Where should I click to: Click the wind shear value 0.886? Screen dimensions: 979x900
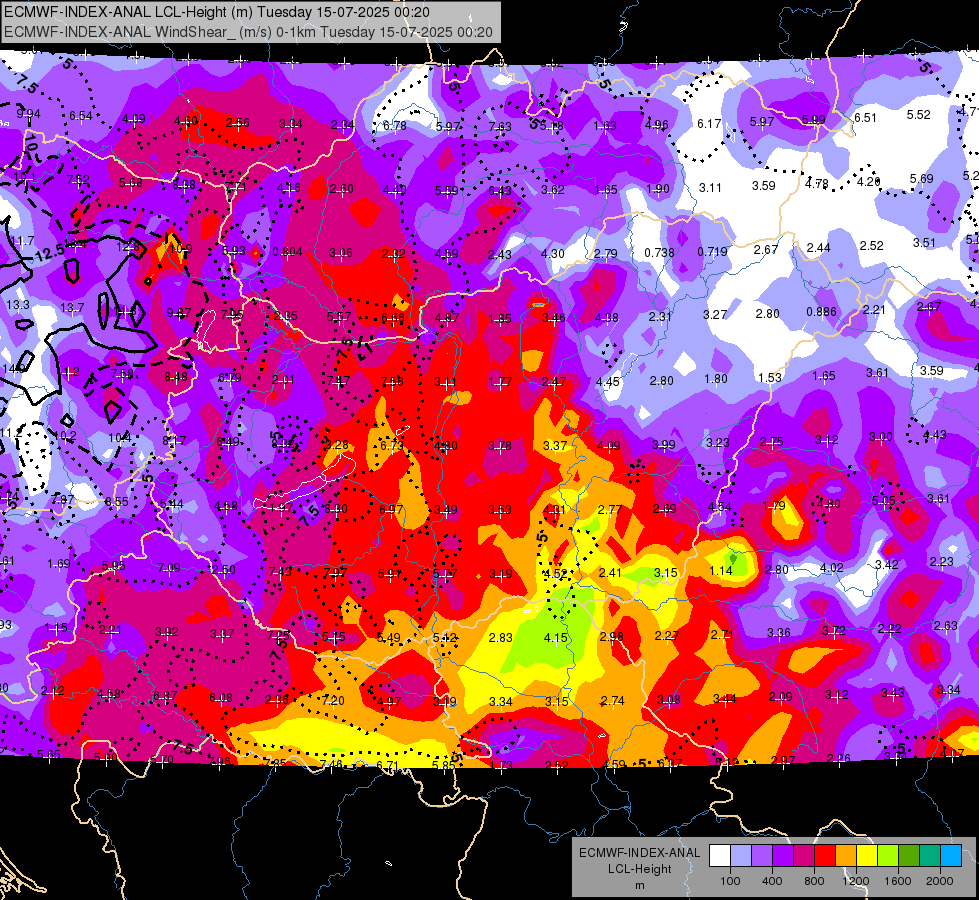(821, 312)
